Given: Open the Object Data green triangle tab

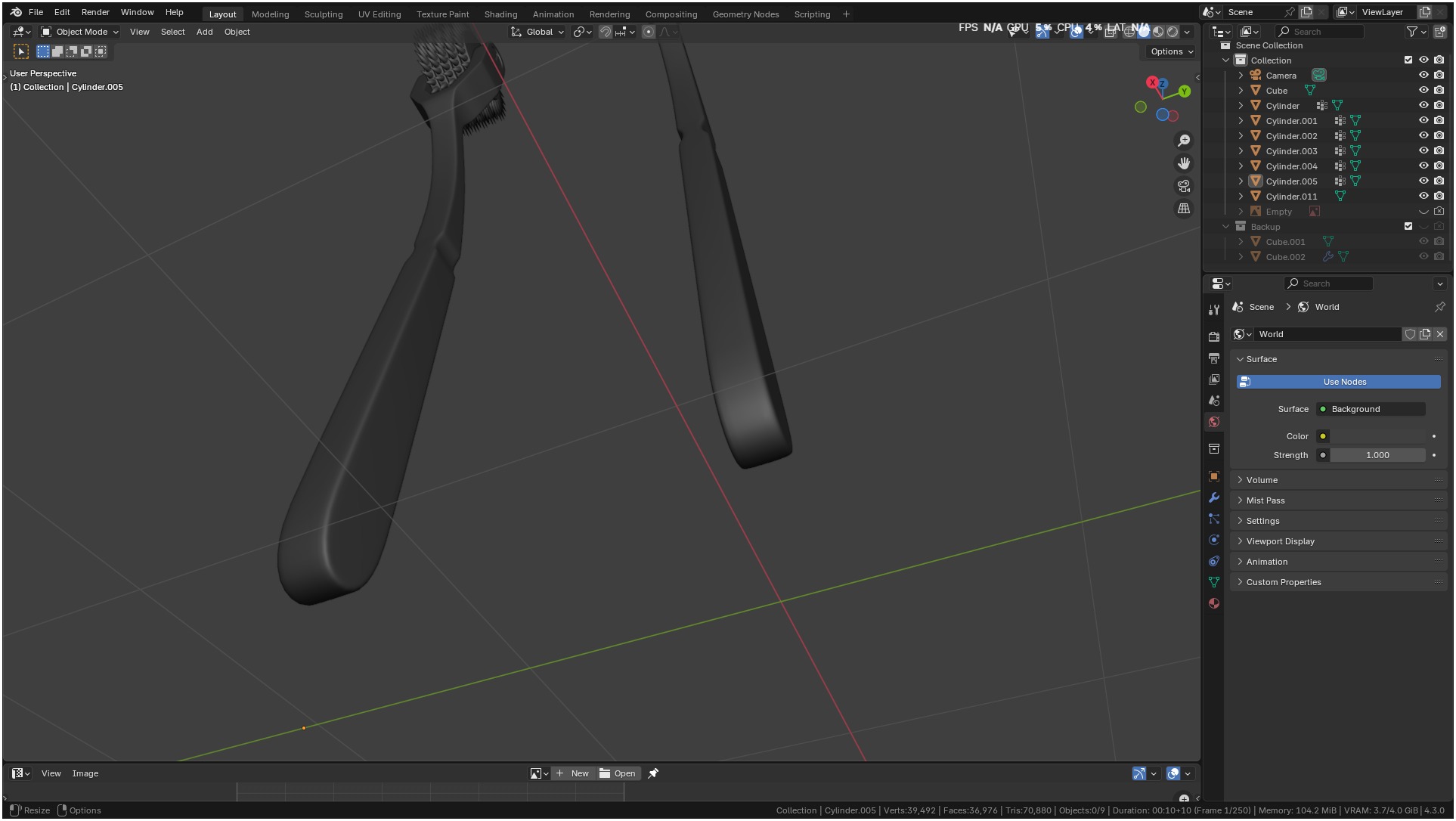Looking at the screenshot, I should [1214, 582].
